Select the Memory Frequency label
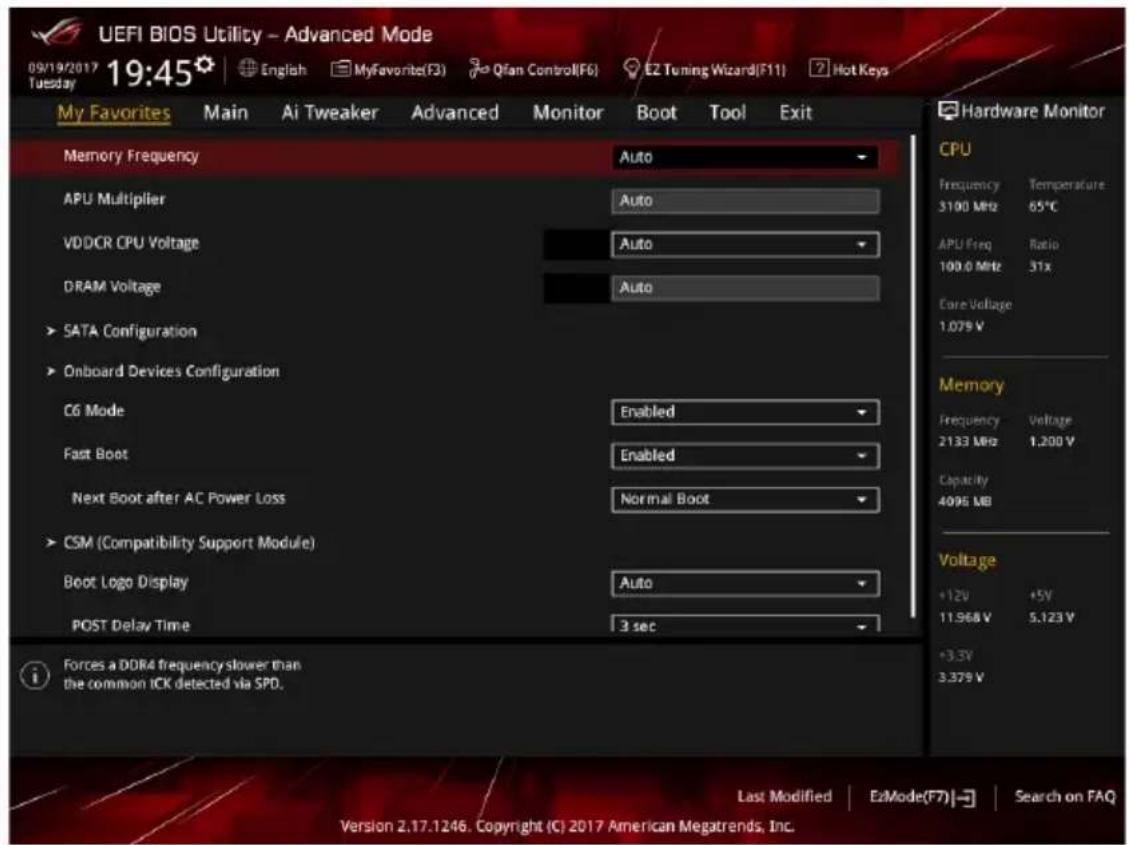 (131, 156)
